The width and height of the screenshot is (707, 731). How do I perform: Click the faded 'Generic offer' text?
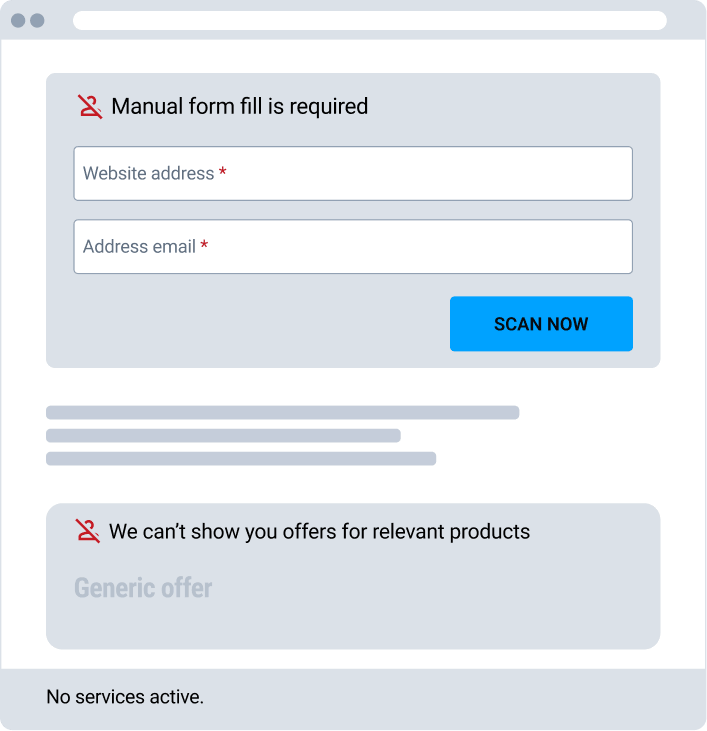point(143,587)
